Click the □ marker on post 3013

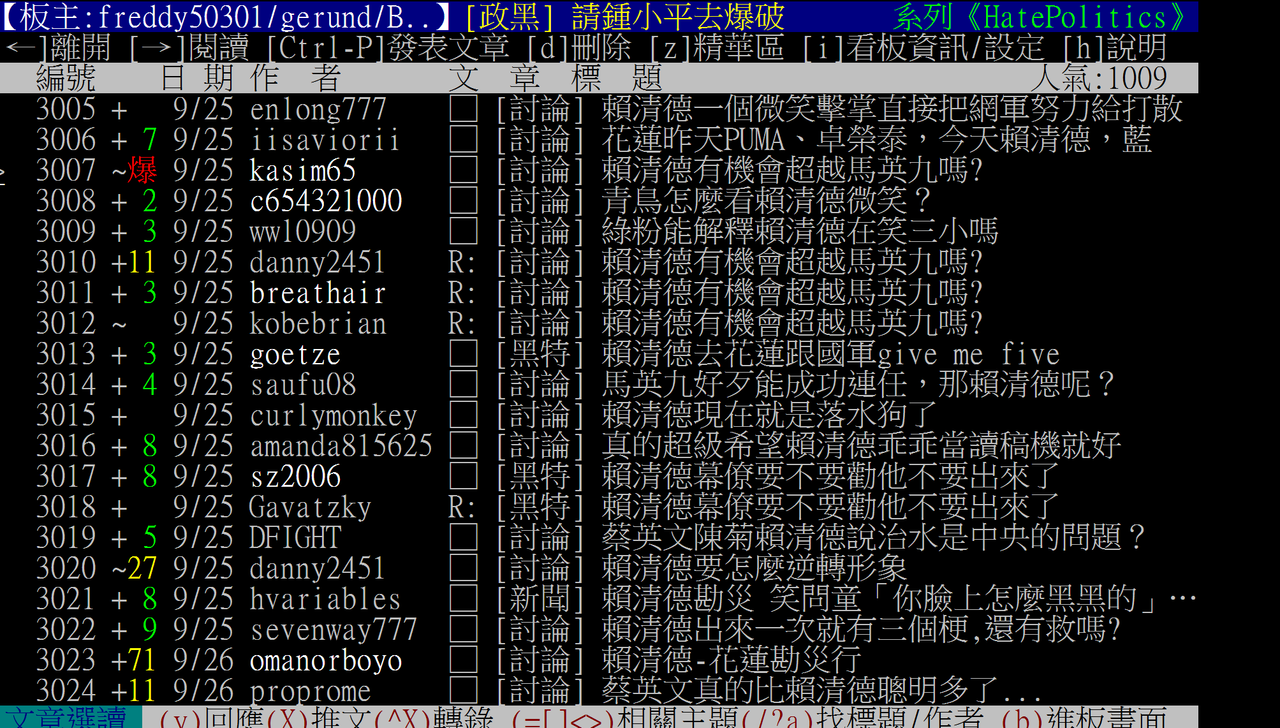(463, 354)
